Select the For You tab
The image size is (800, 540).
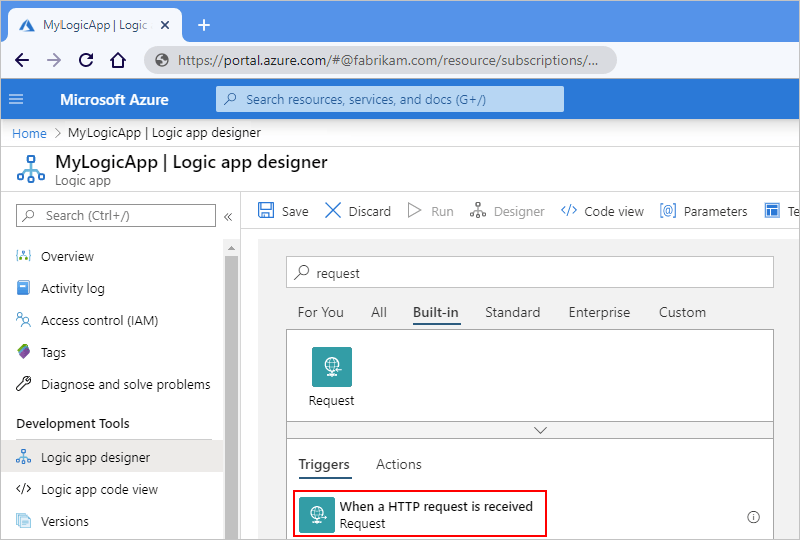tap(320, 312)
